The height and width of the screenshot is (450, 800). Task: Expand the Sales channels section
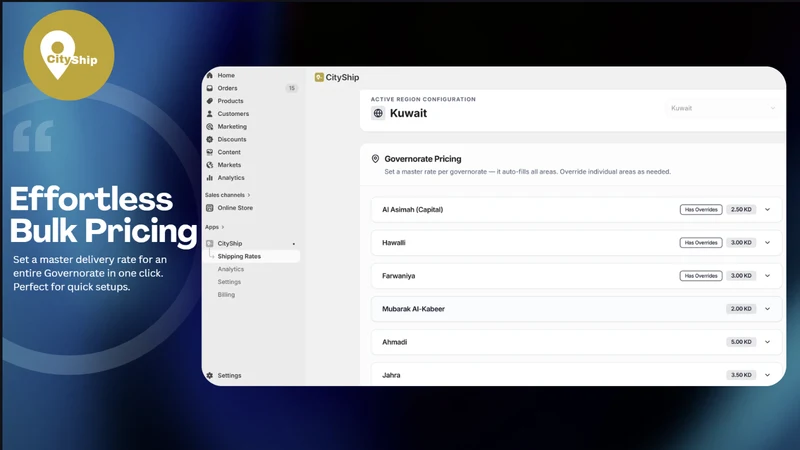pos(228,195)
